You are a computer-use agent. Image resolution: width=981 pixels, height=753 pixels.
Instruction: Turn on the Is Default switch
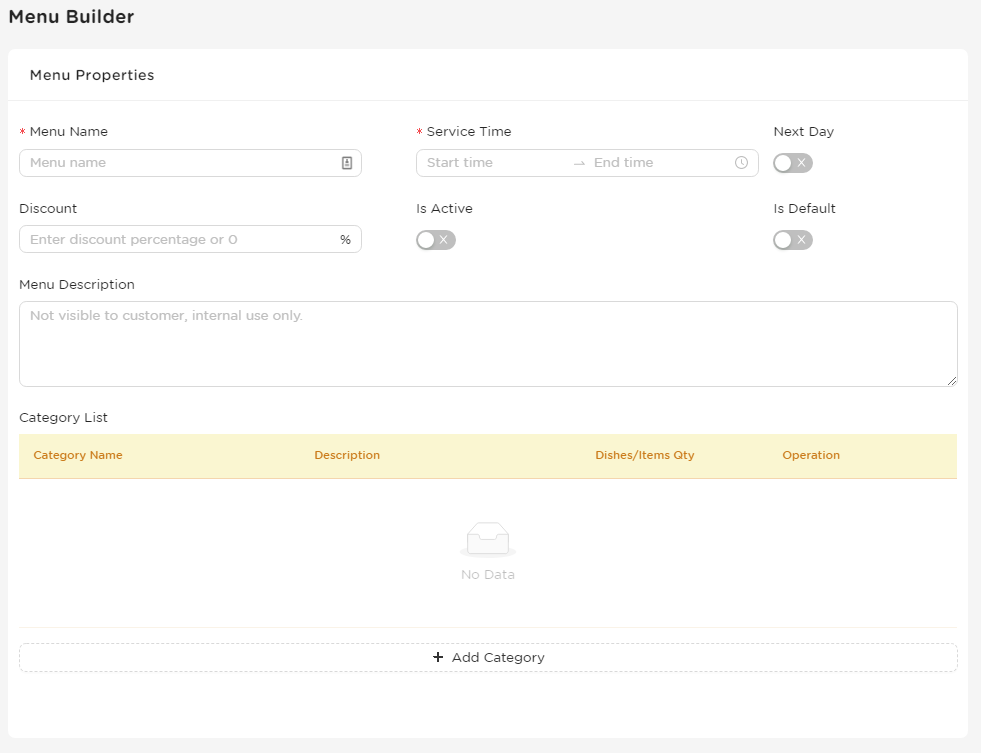tap(793, 240)
